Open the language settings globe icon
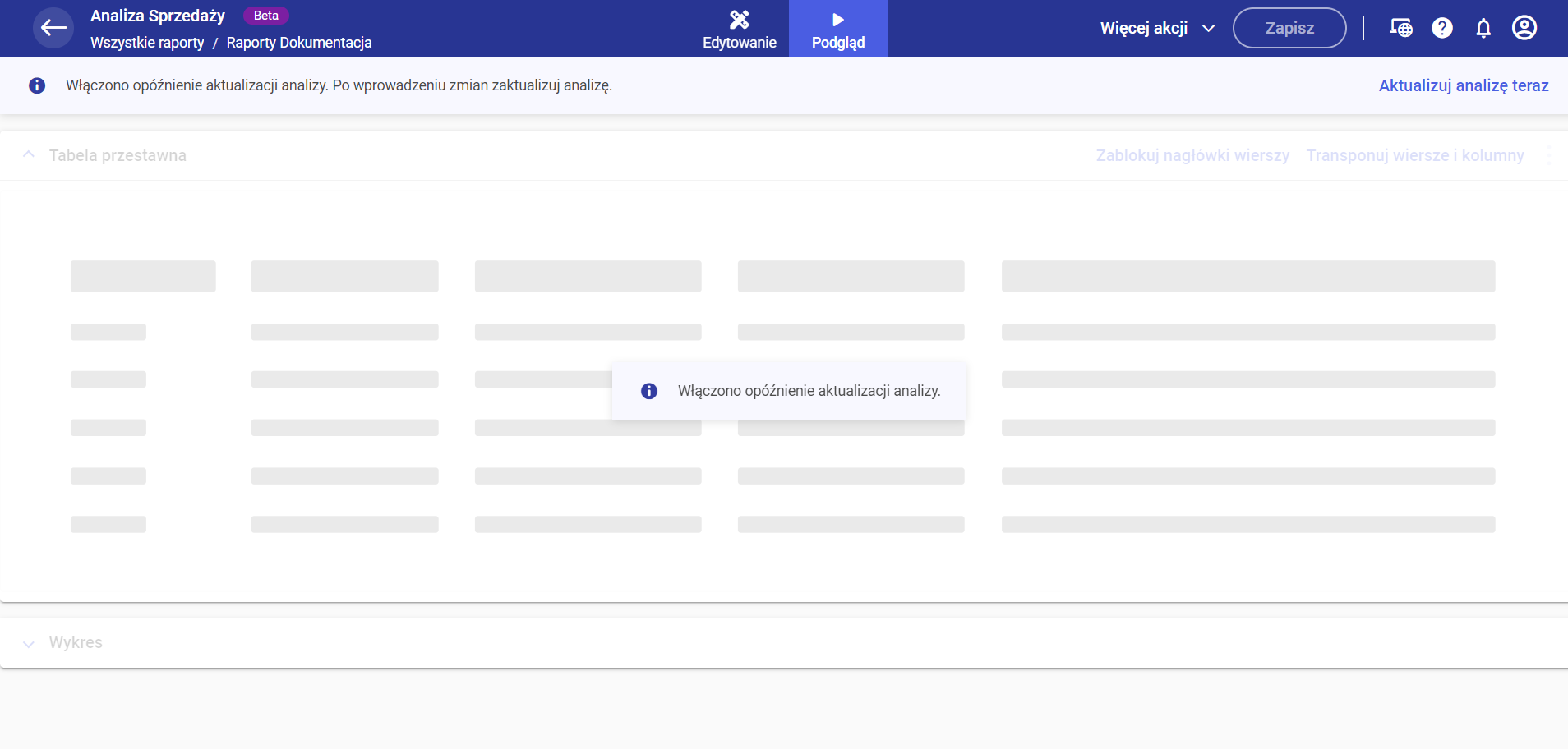1568x749 pixels. point(1401,28)
